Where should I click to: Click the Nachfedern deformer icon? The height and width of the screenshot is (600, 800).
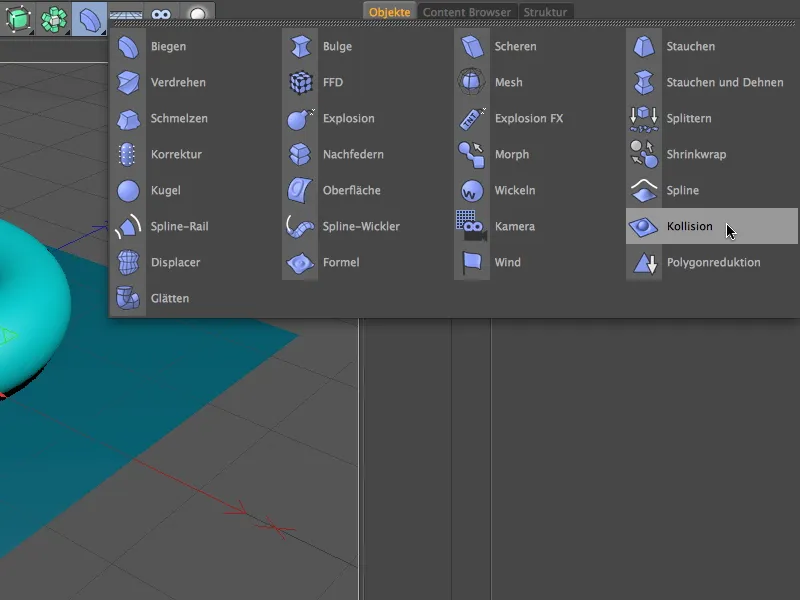(x=300, y=155)
